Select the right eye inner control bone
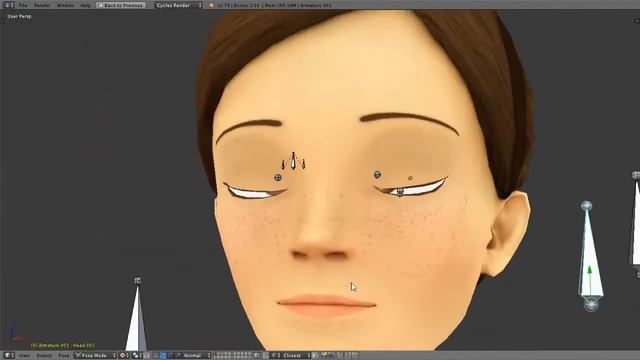This screenshot has height=360, width=640. coord(378,175)
